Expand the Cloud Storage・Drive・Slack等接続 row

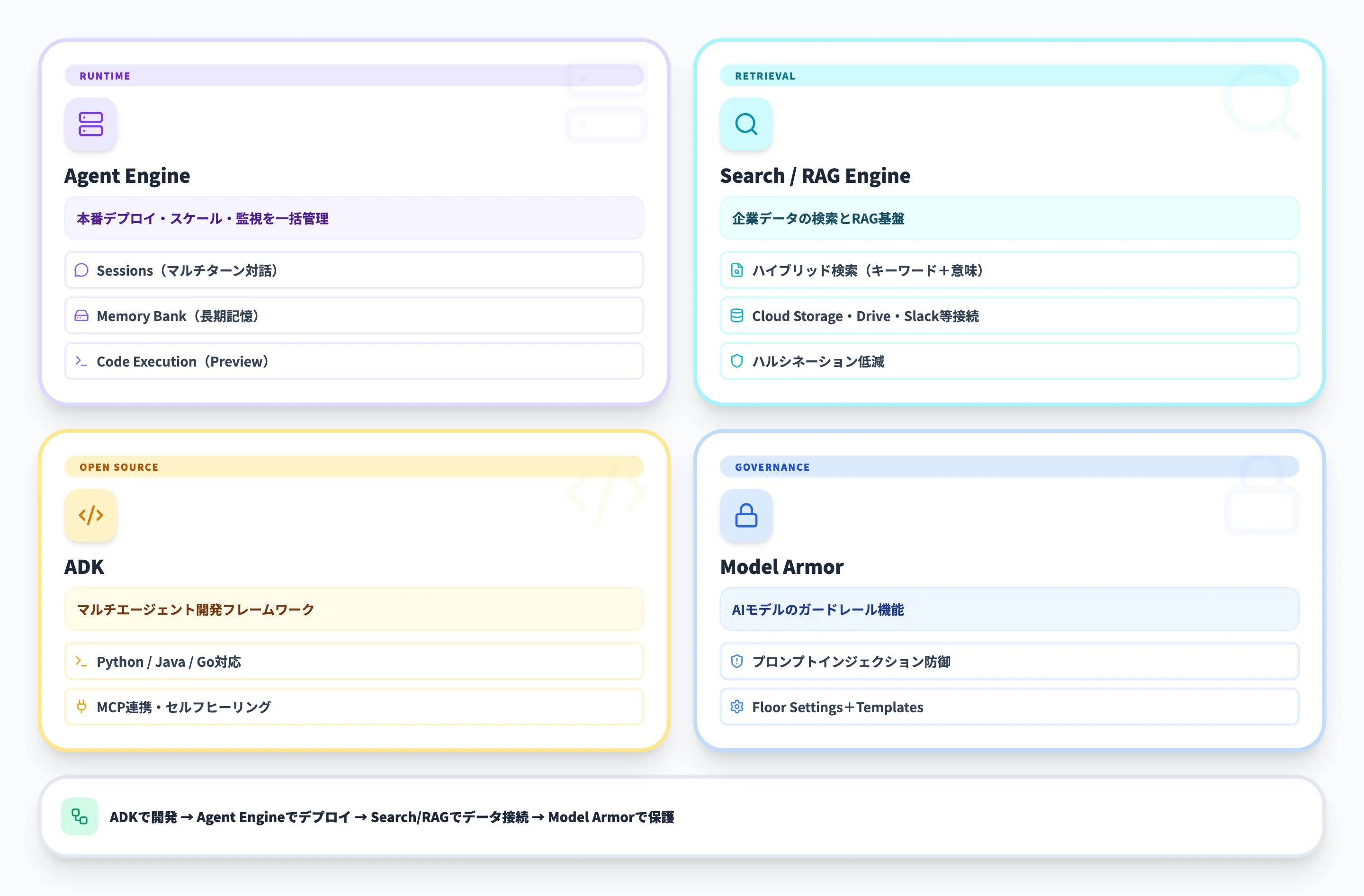1010,316
